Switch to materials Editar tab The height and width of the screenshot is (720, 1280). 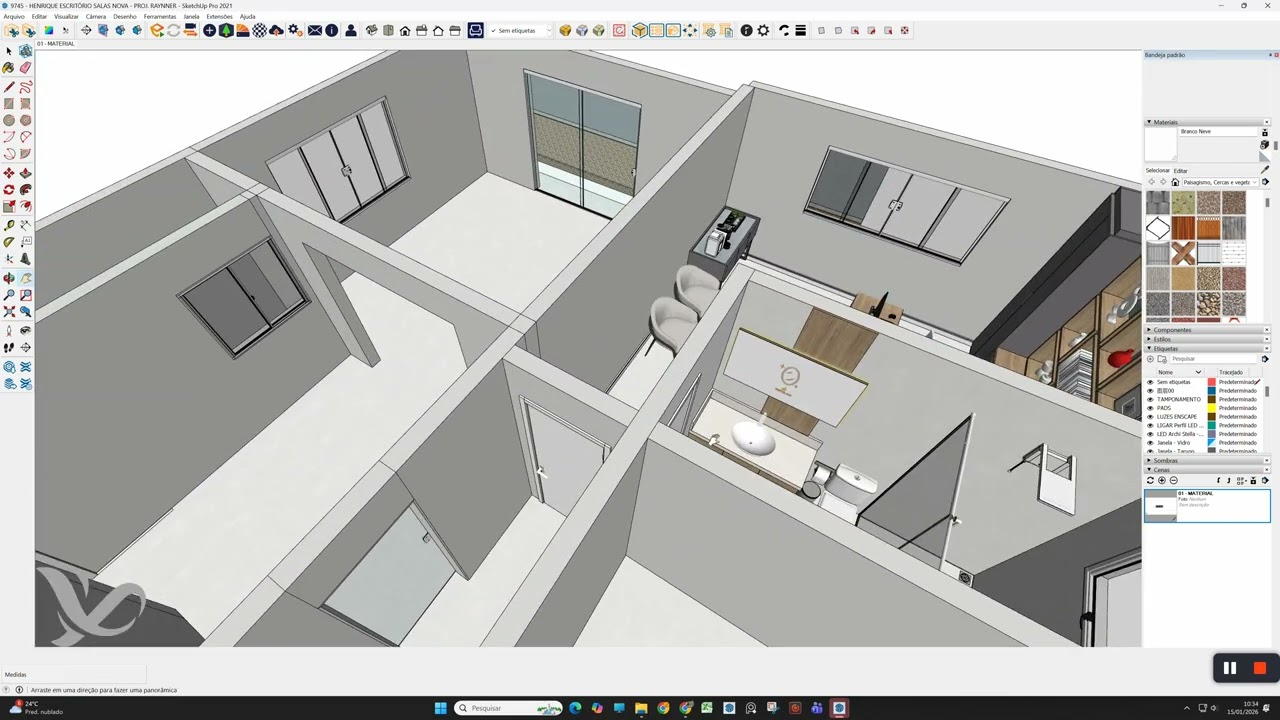pos(1180,171)
